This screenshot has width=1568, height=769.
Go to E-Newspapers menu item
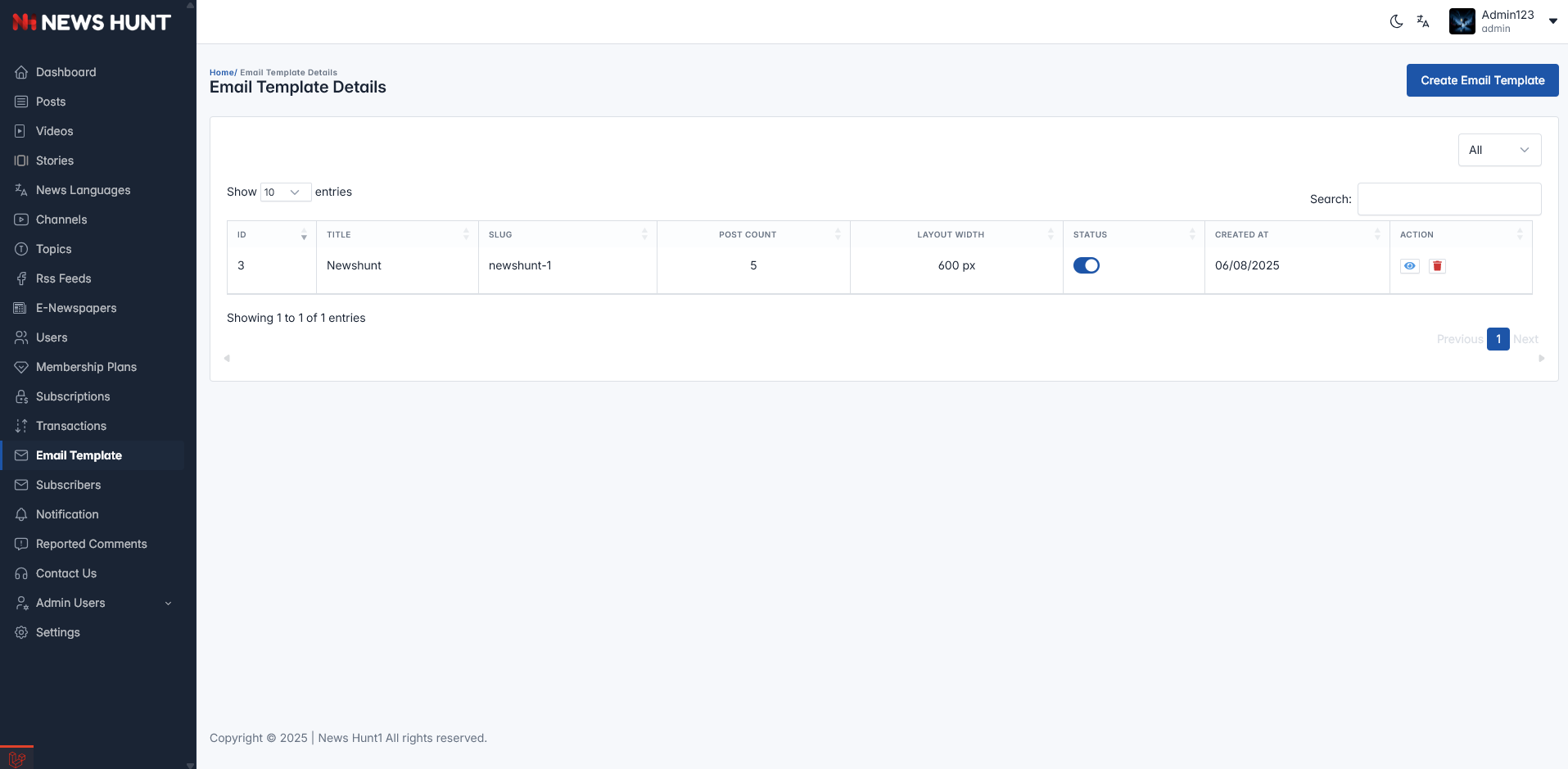(93, 308)
